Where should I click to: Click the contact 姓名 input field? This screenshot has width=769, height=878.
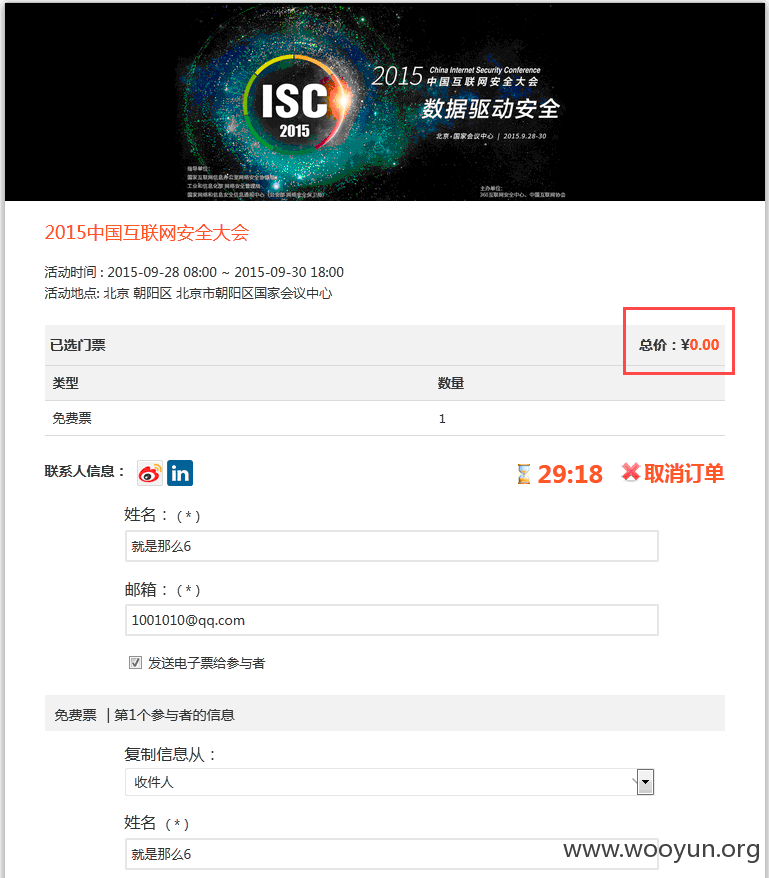[x=392, y=546]
